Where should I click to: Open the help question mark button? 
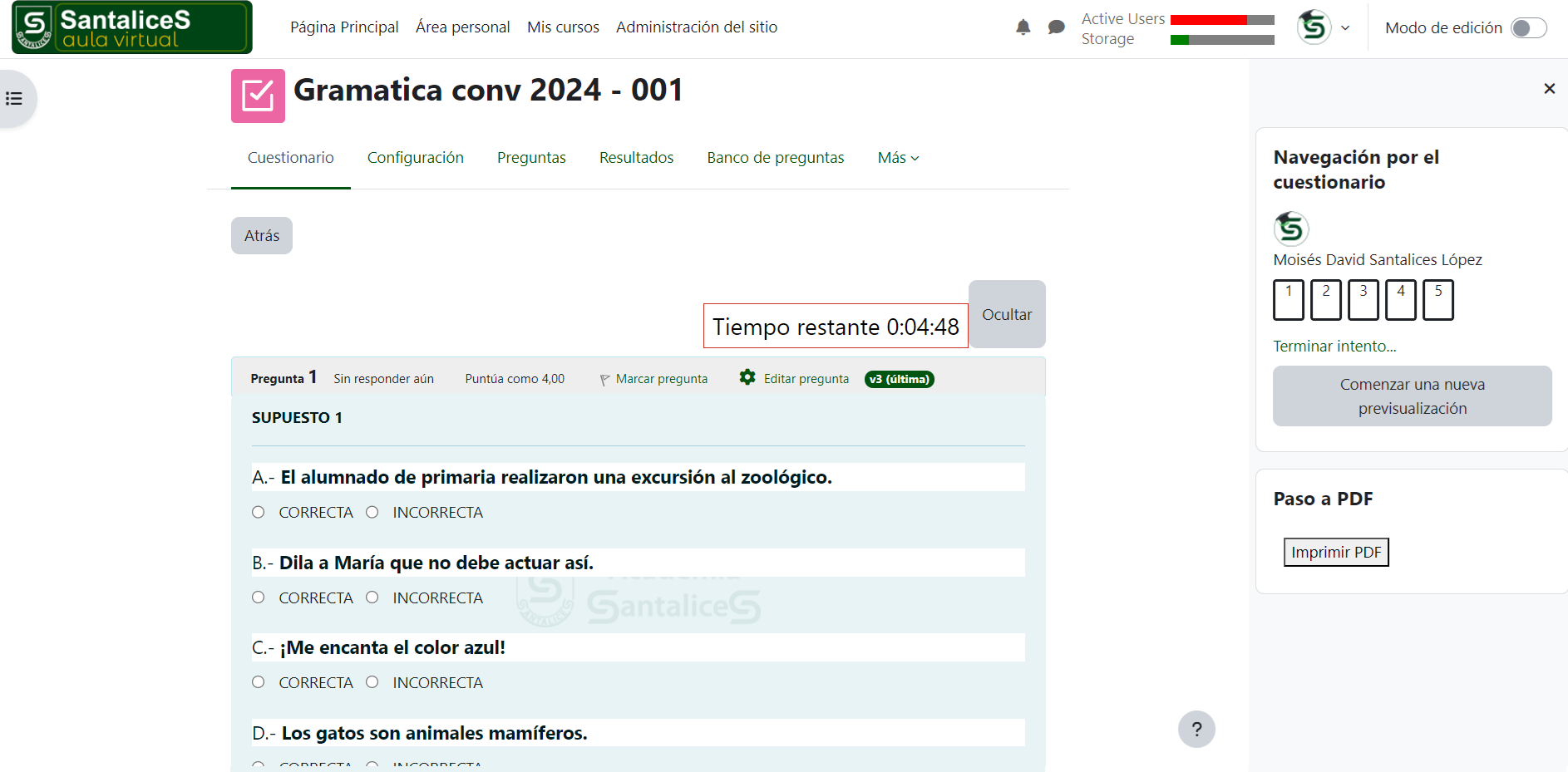coord(1196,730)
